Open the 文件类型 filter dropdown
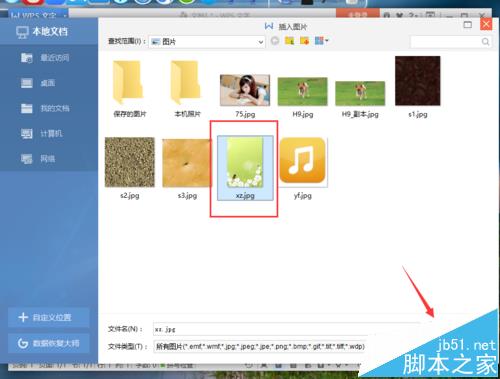Image resolution: width=500 pixels, height=379 pixels. click(x=260, y=347)
